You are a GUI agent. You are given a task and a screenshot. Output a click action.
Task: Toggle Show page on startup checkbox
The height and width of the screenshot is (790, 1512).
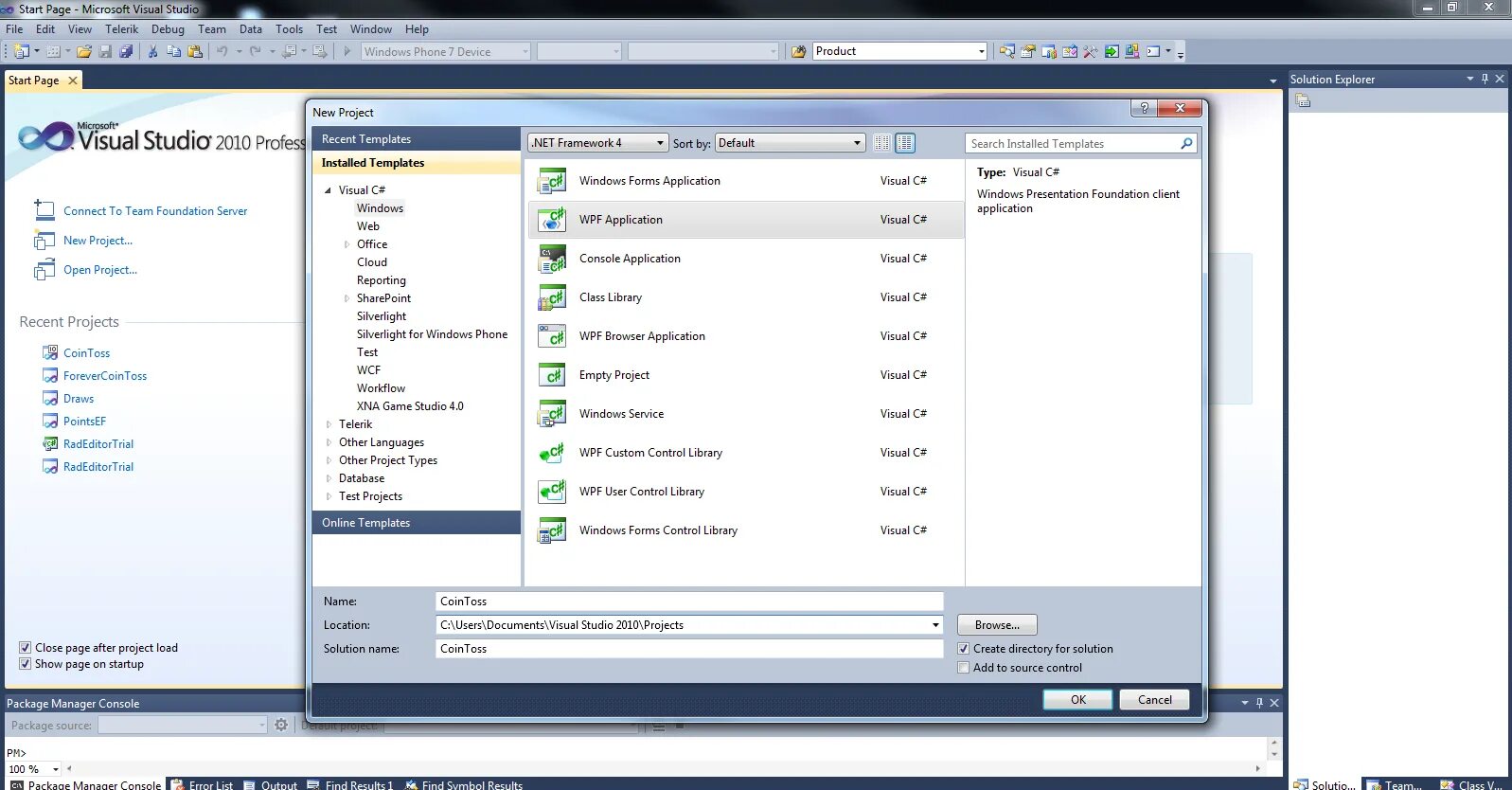pyautogui.click(x=25, y=664)
